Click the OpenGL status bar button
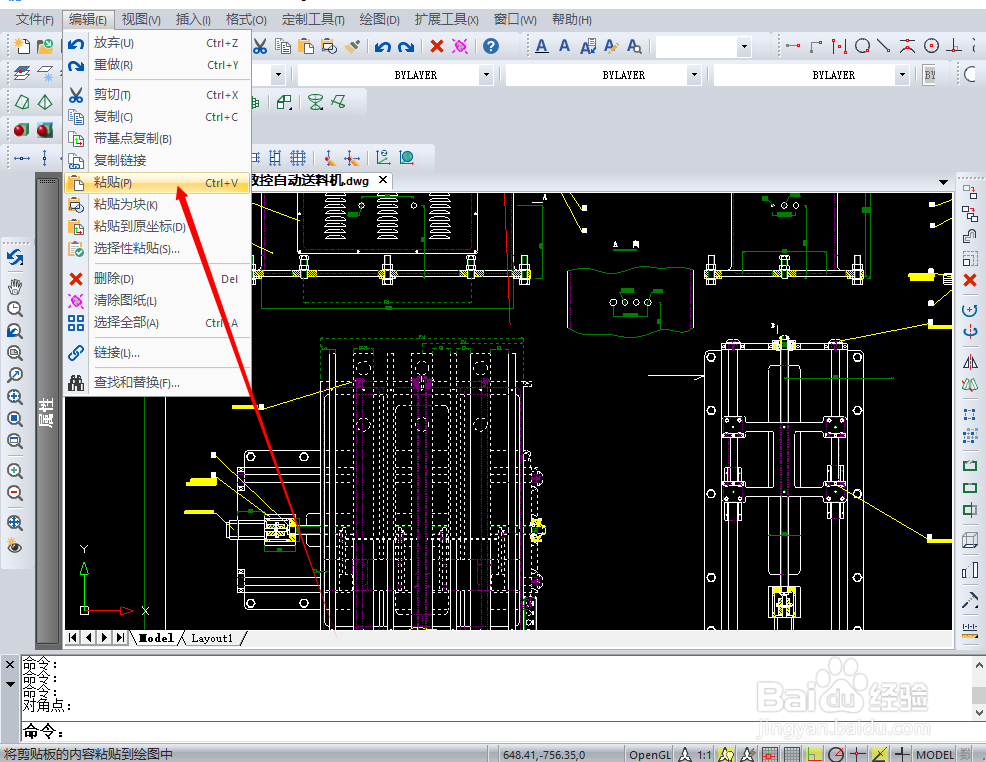 pos(650,754)
